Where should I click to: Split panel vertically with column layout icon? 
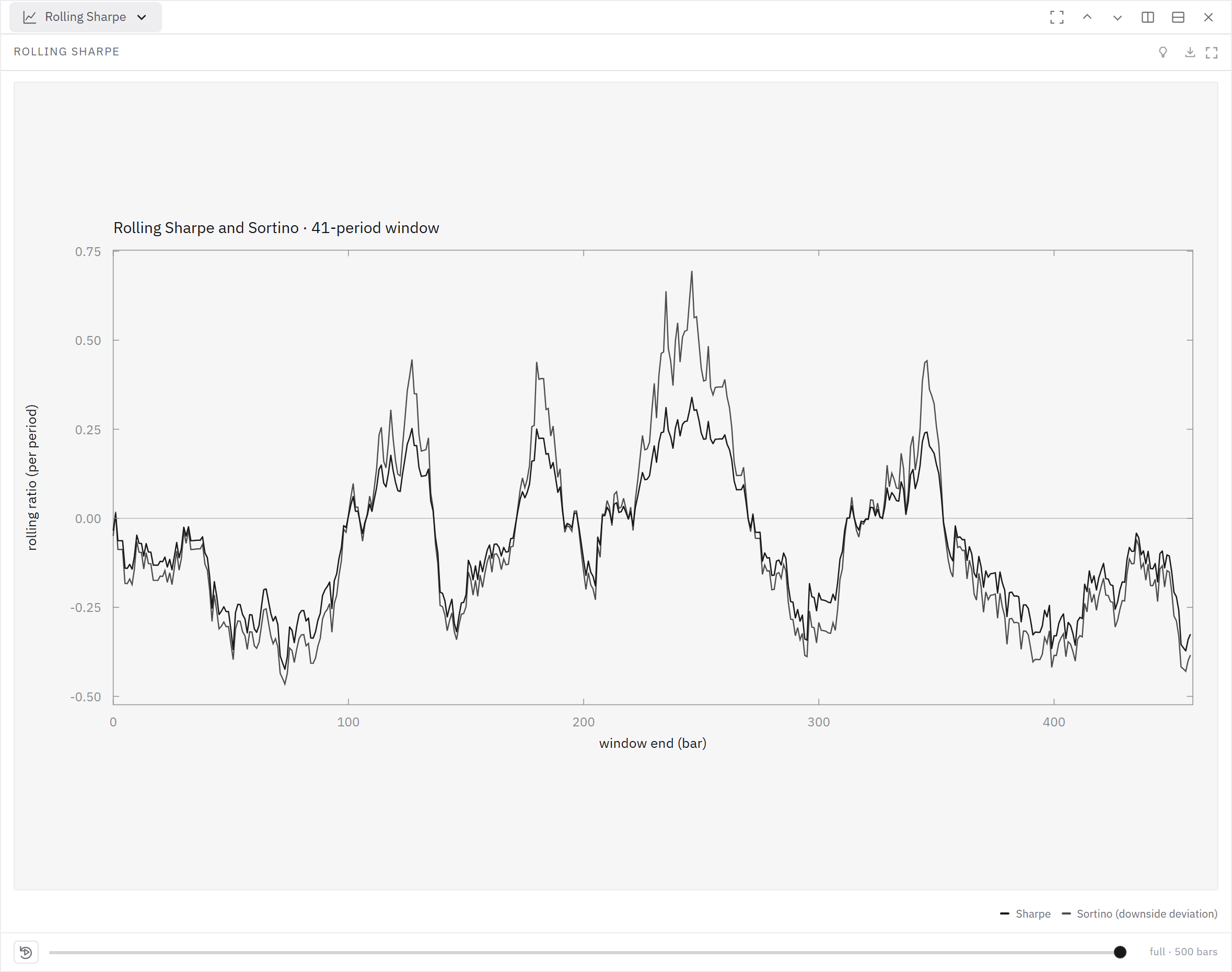click(x=1148, y=17)
